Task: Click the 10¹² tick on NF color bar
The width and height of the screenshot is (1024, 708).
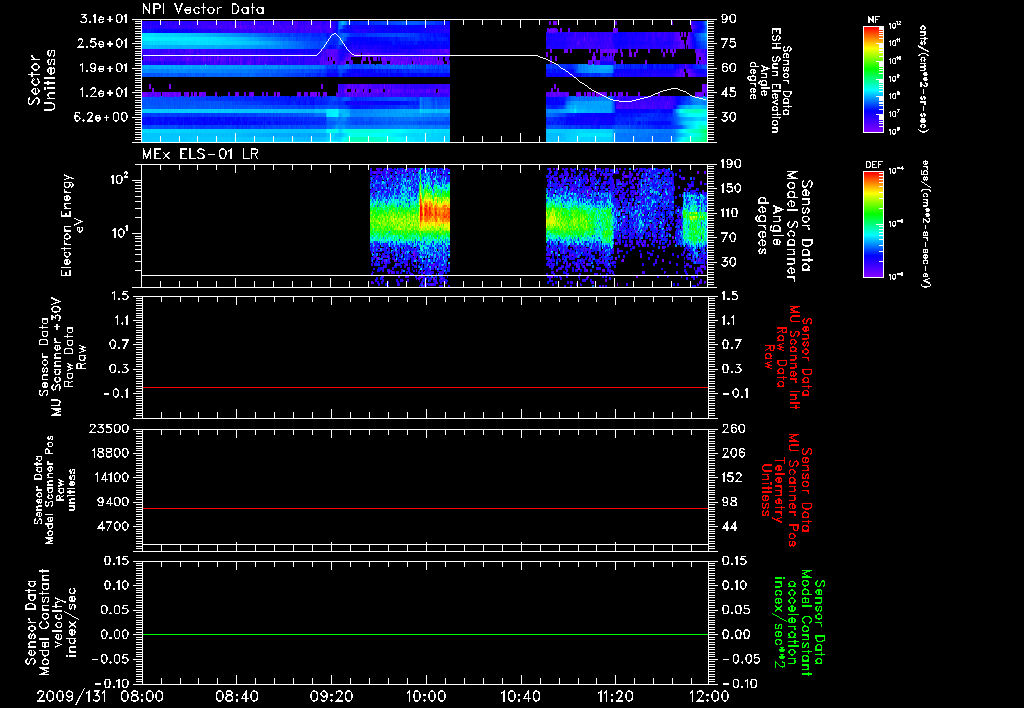Action: pyautogui.click(x=895, y=27)
